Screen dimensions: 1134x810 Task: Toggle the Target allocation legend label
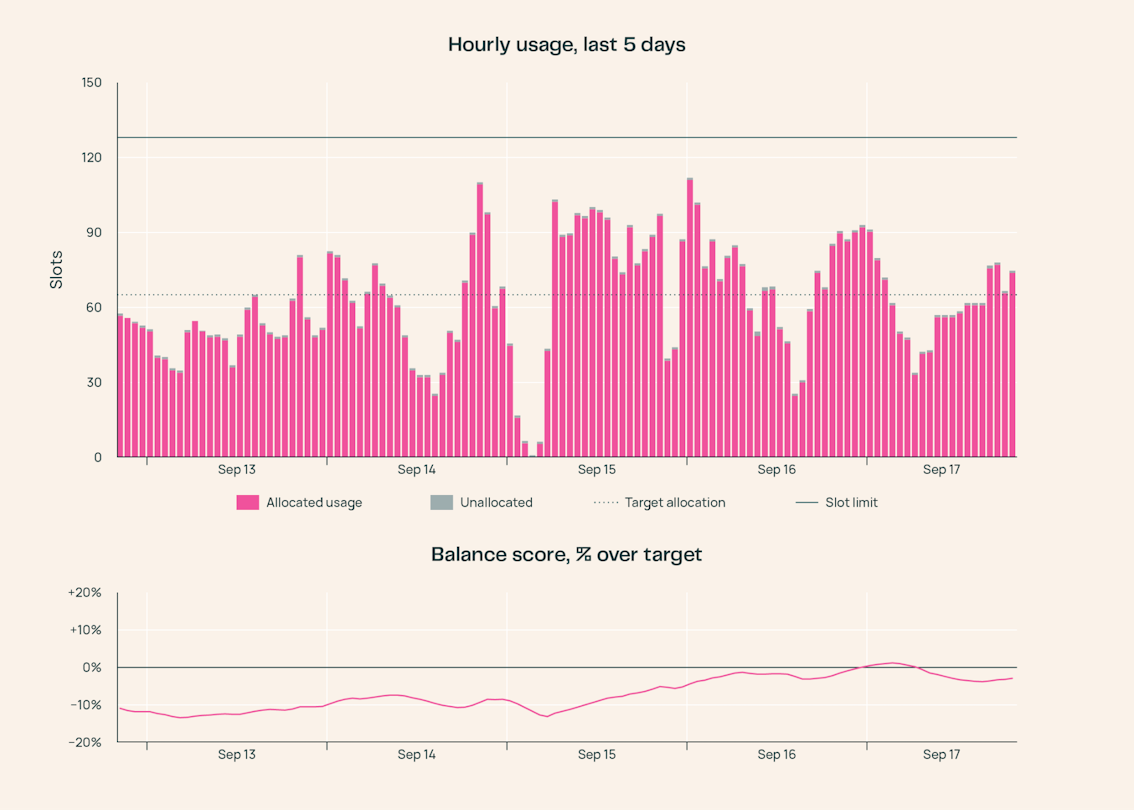tap(675, 503)
